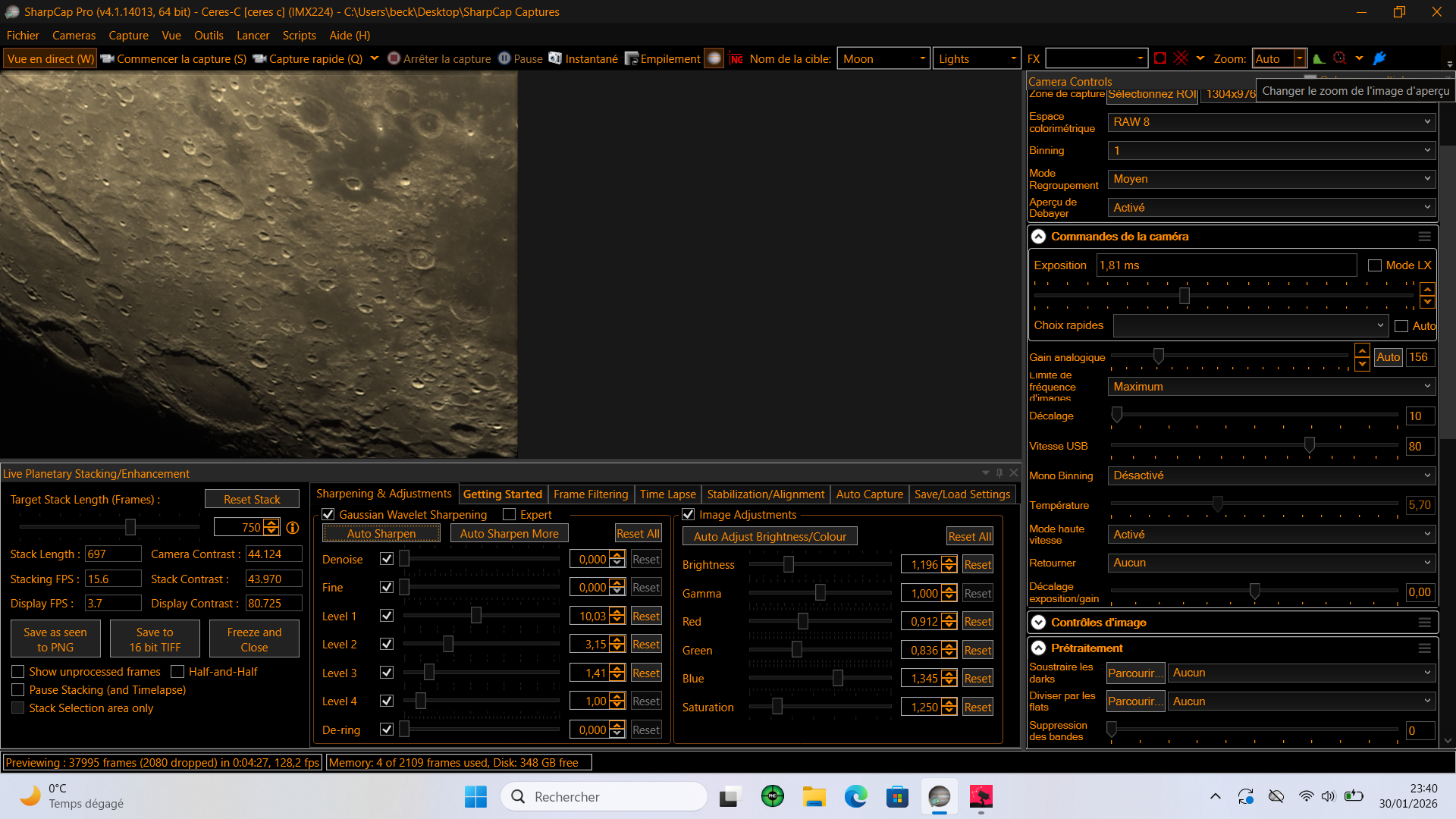This screenshot has width=1456, height=819.
Task: Toggle the planetary stacking icon in toolbar
Action: click(x=714, y=58)
